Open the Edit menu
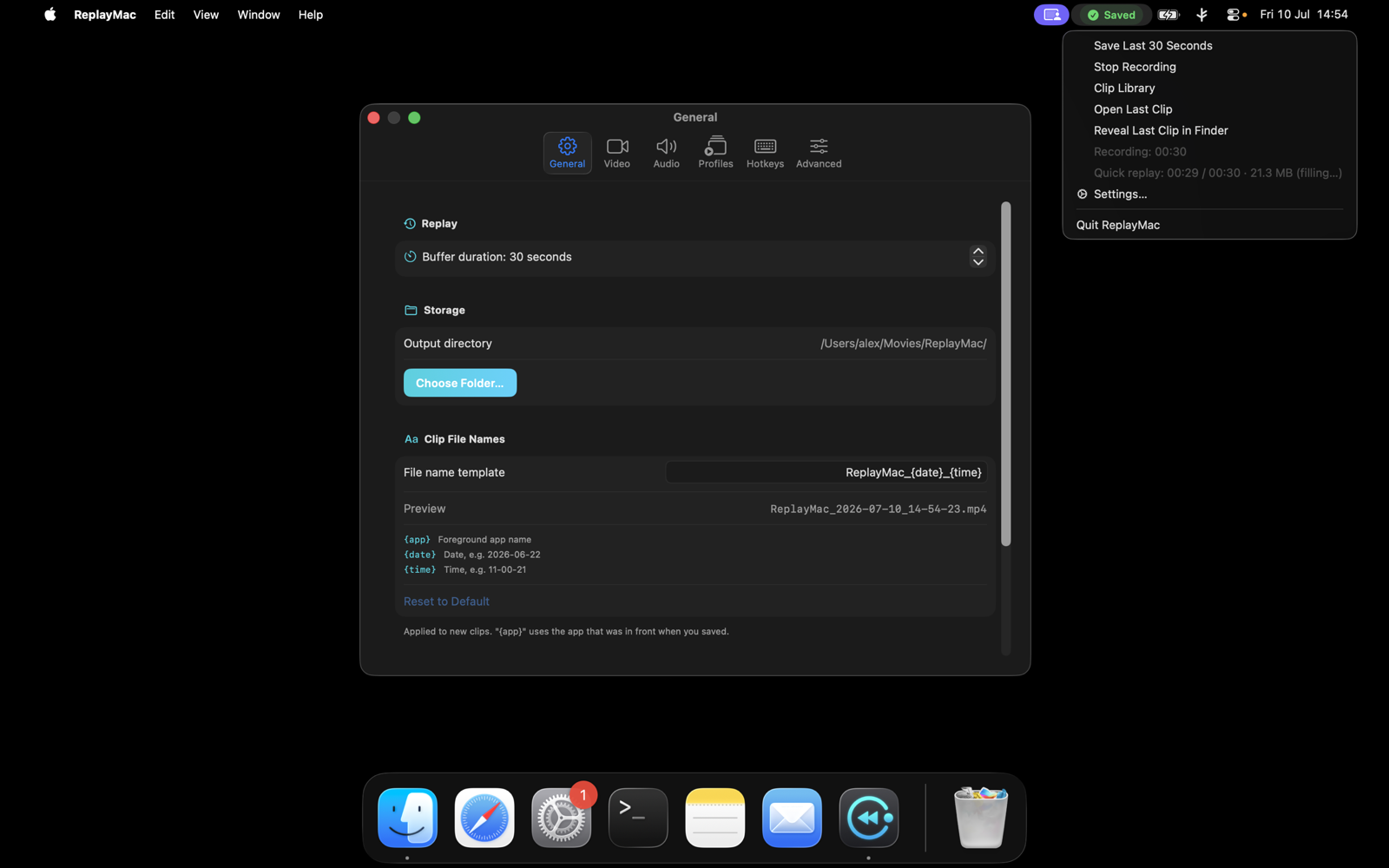The image size is (1389, 868). [x=164, y=15]
